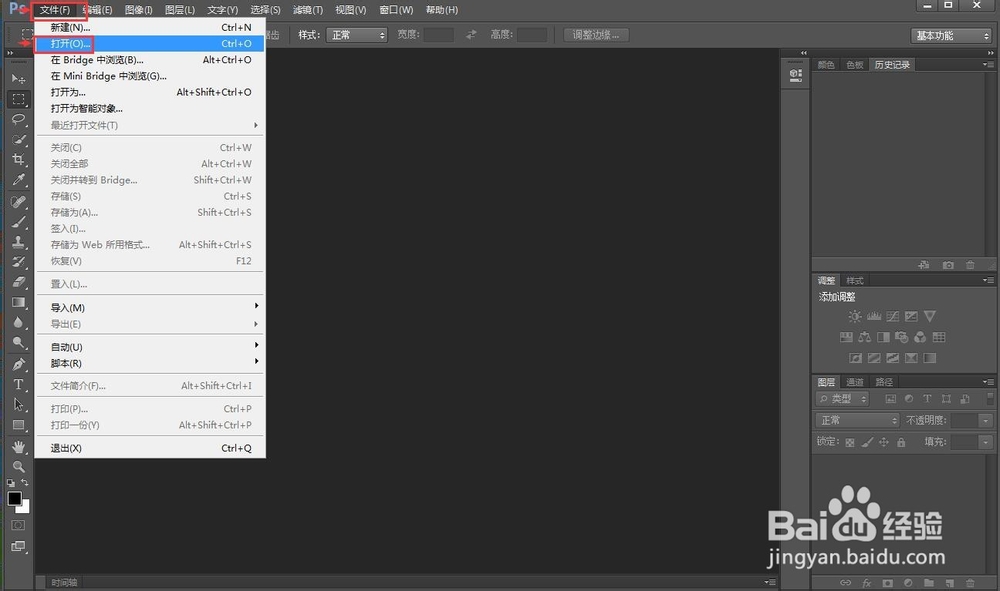Open the 不透明度 opacity dropdown arrow

986,421
